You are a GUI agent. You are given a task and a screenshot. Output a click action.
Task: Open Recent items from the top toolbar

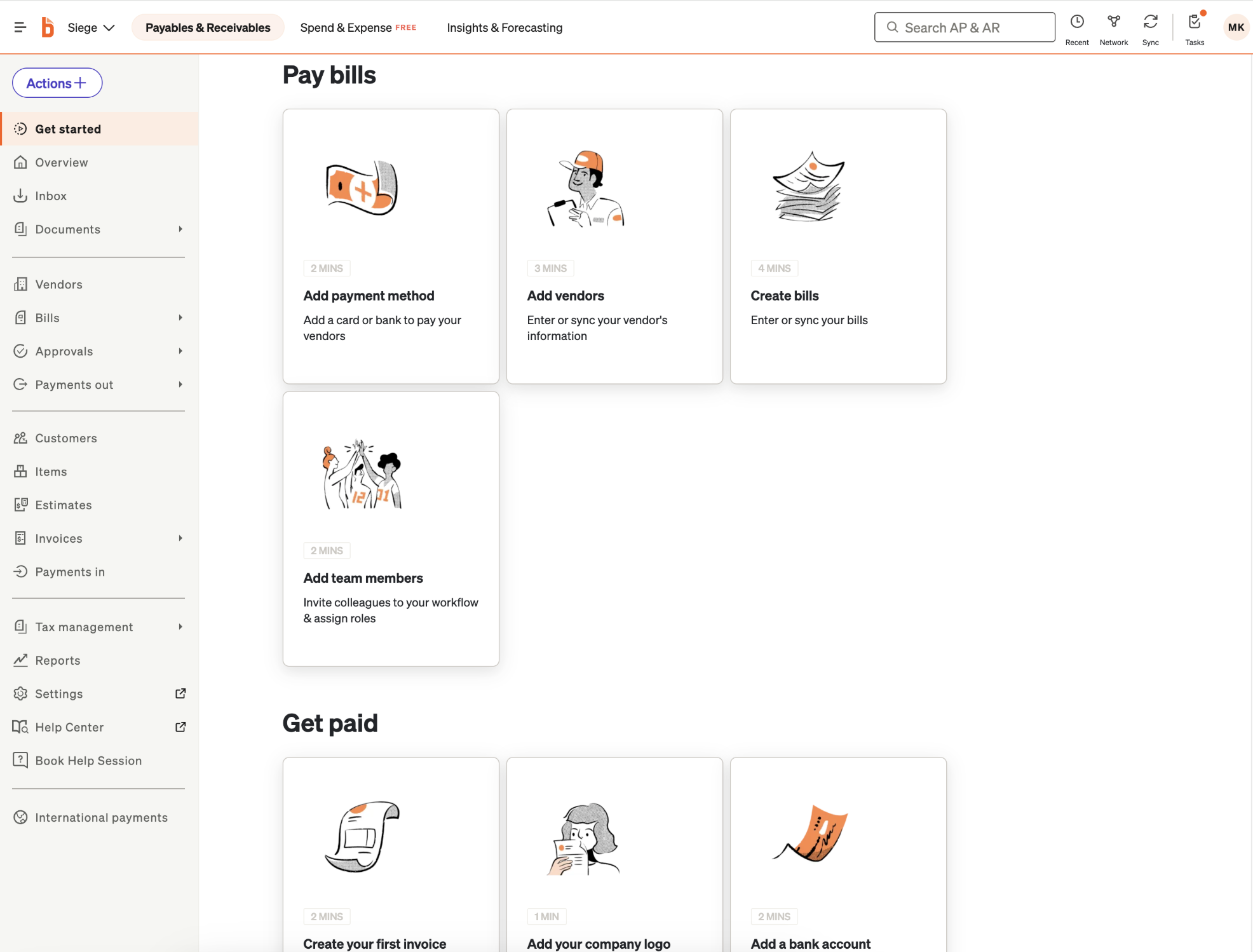(1077, 27)
